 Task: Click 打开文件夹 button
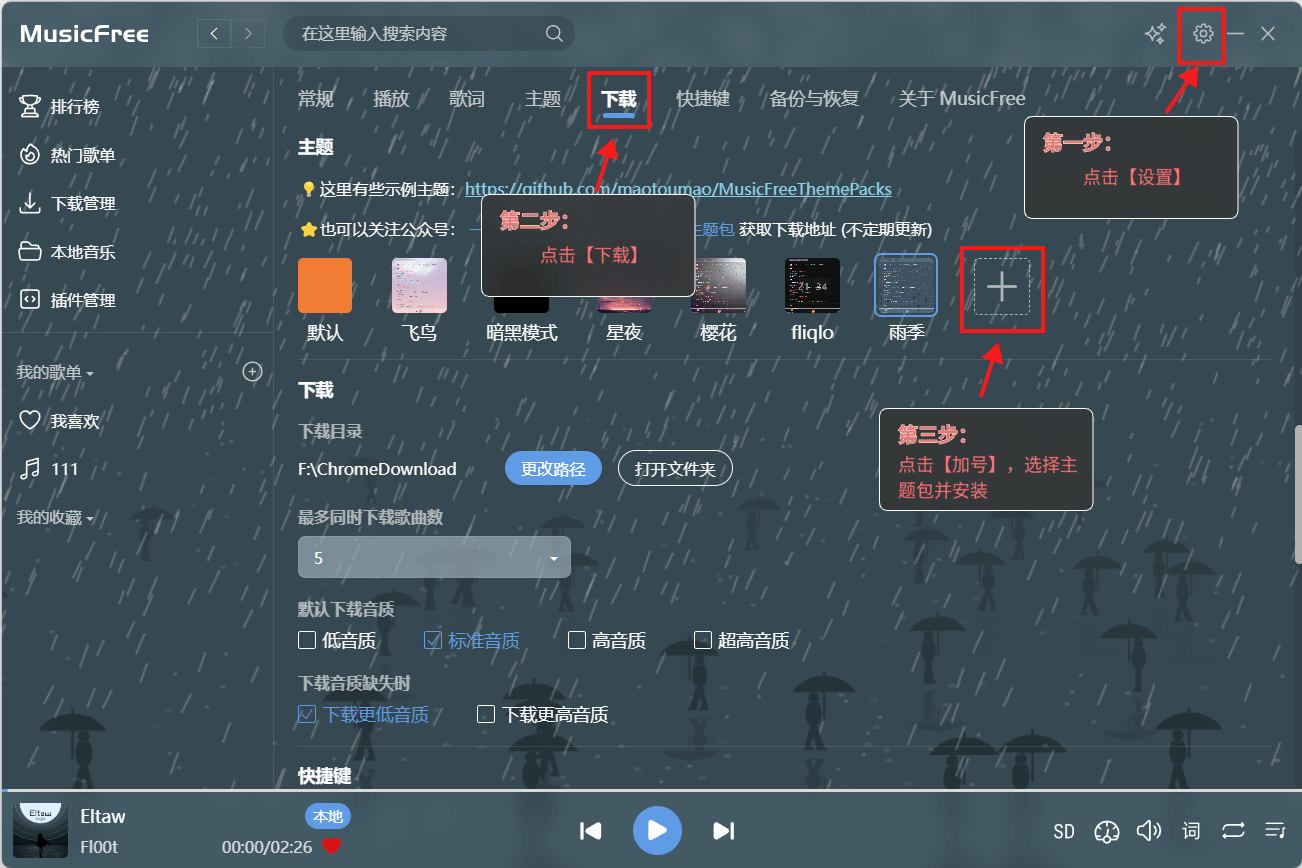tap(675, 468)
